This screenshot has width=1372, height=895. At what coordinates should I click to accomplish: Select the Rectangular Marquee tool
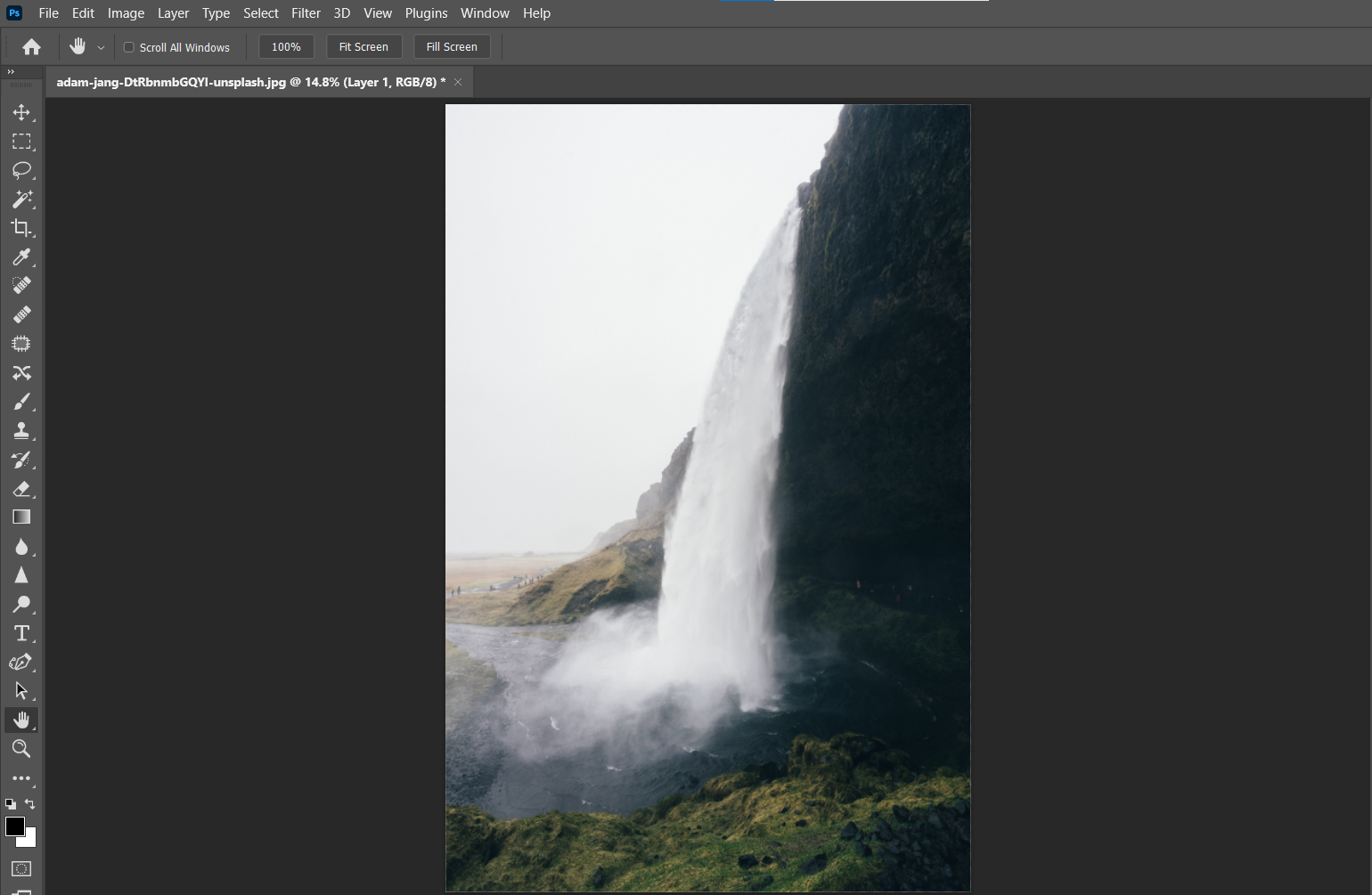pyautogui.click(x=21, y=142)
